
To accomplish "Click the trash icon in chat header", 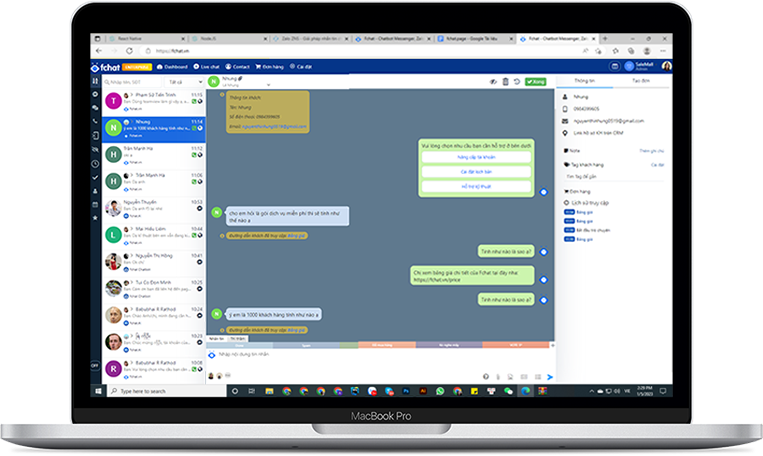I will (505, 81).
